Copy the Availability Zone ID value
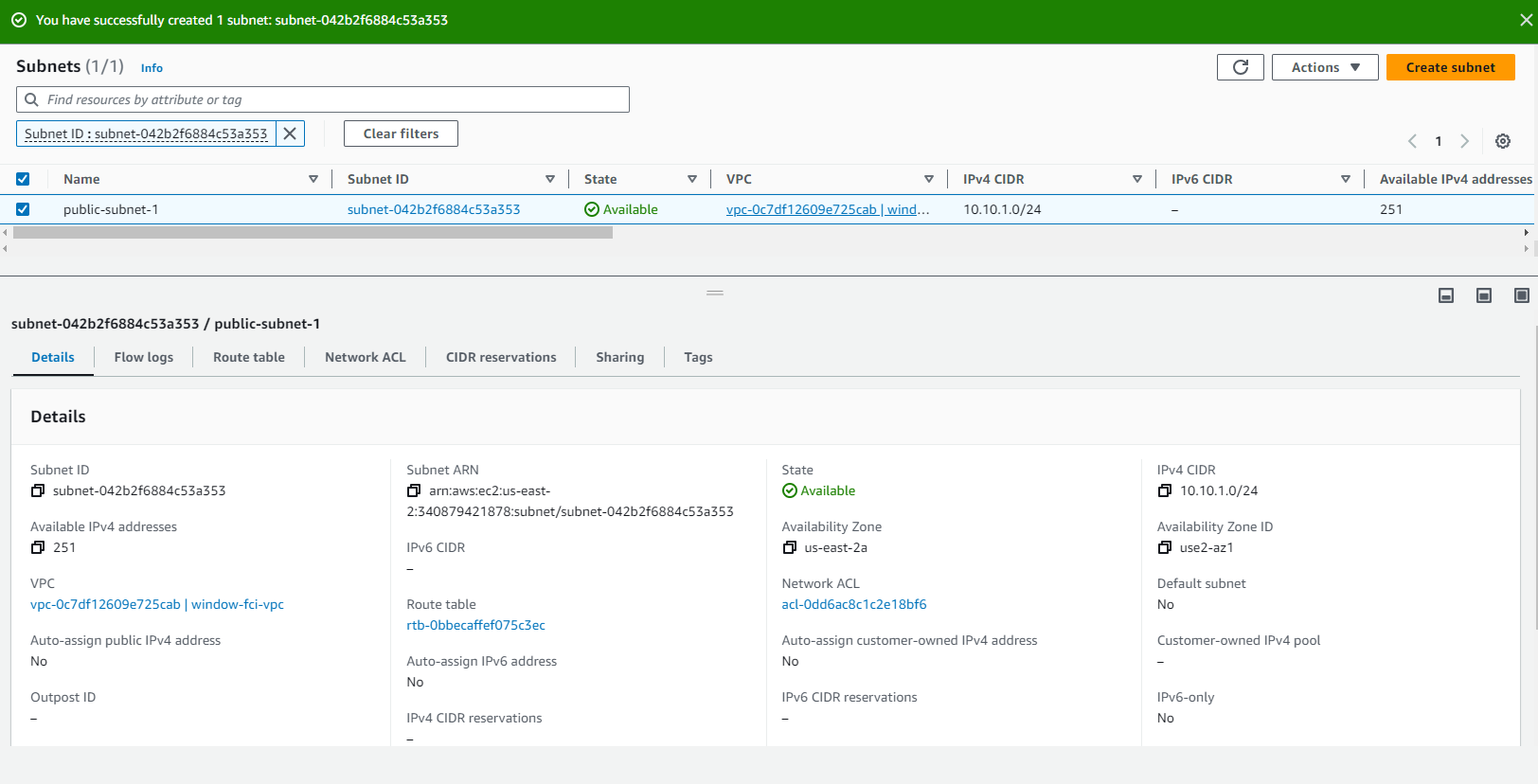Screen dimensions: 1538x784 pos(1165,547)
